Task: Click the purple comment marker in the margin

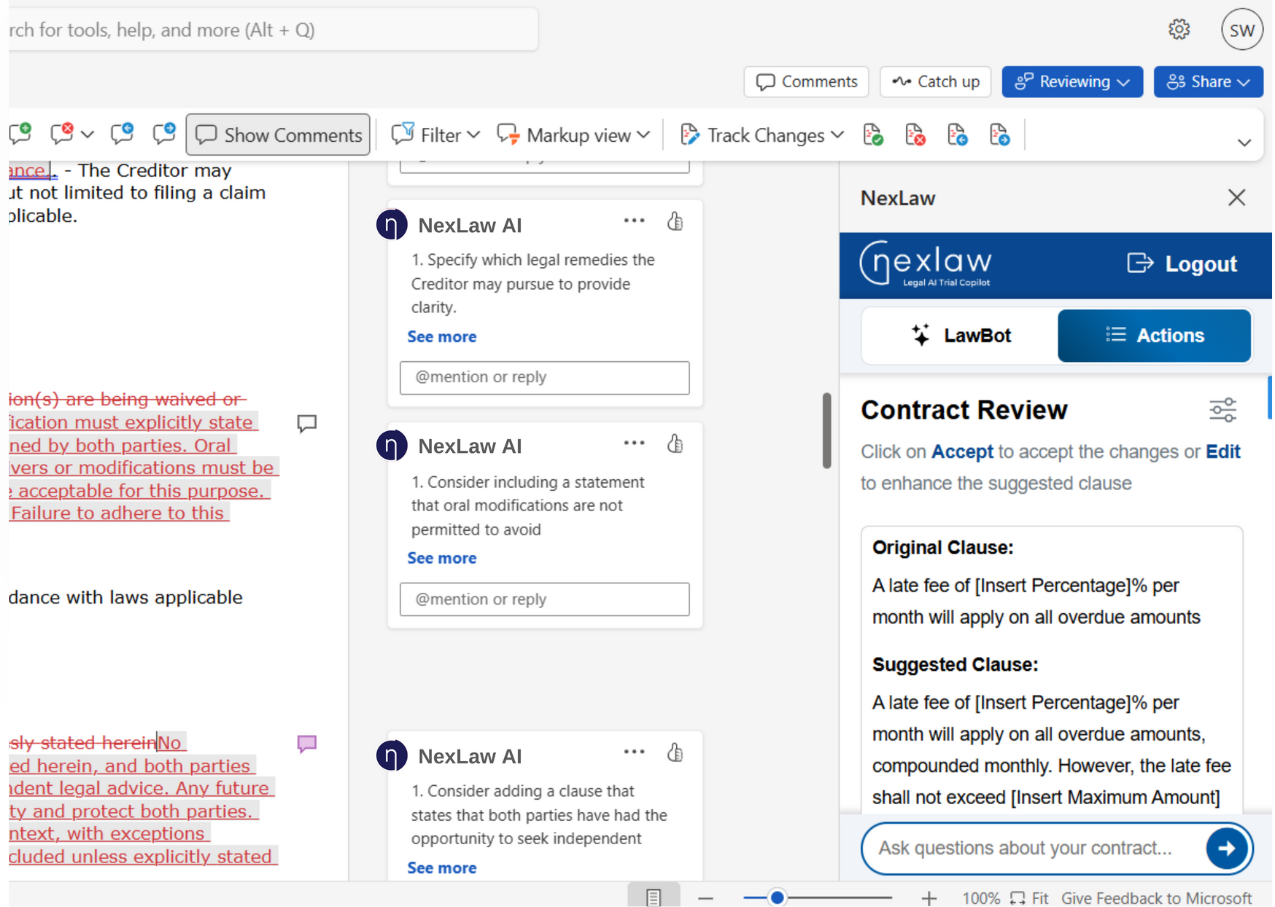Action: click(307, 744)
